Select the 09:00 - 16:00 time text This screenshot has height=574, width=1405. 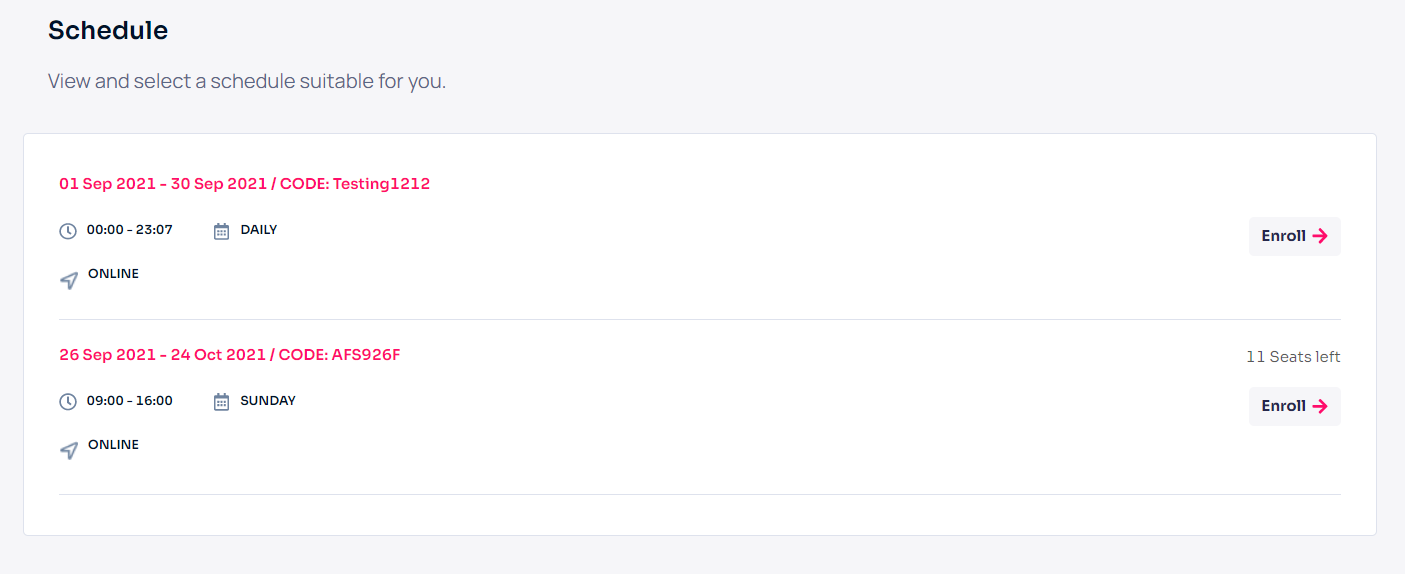pos(130,401)
